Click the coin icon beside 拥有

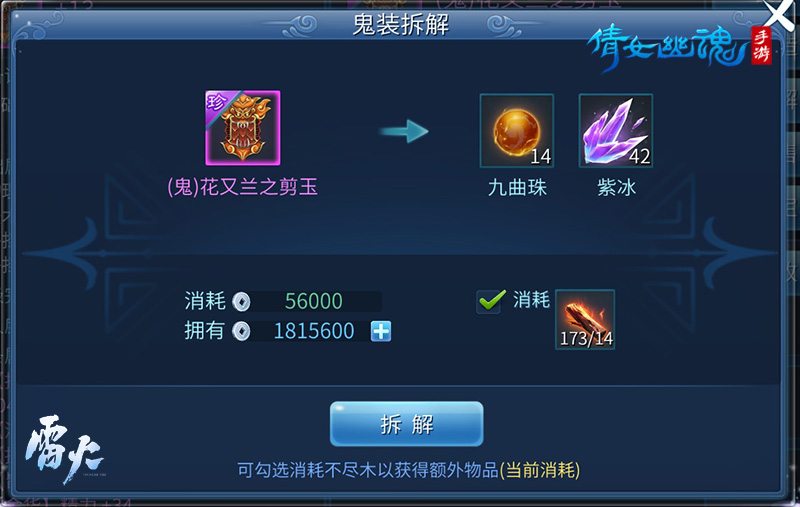click(241, 332)
